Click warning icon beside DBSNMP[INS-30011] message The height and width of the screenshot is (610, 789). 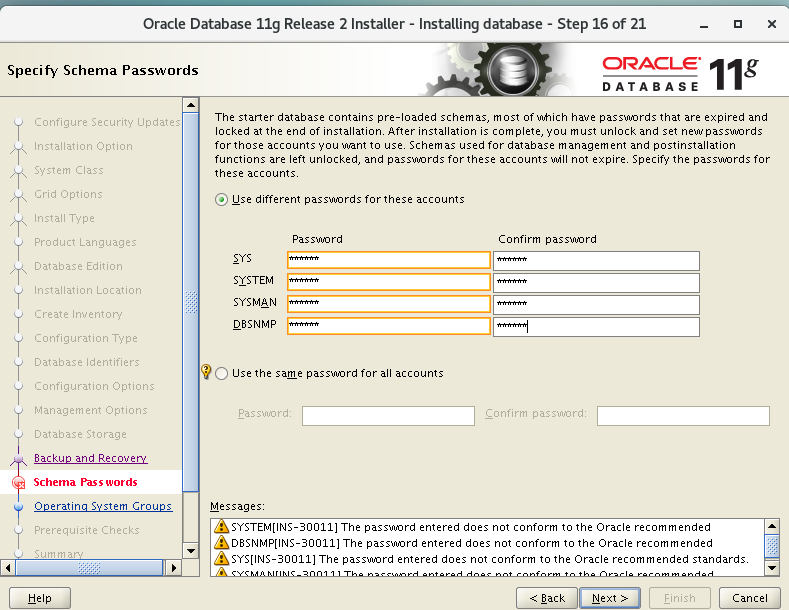tap(221, 543)
